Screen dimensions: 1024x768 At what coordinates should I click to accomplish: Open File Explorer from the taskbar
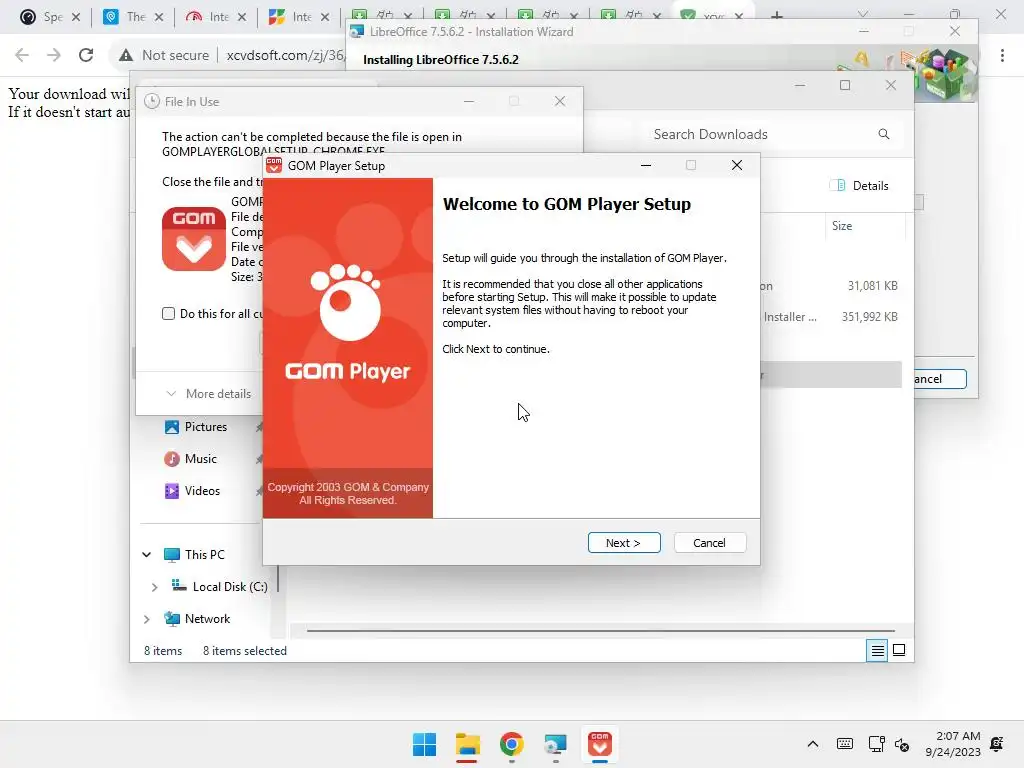pyautogui.click(x=468, y=744)
